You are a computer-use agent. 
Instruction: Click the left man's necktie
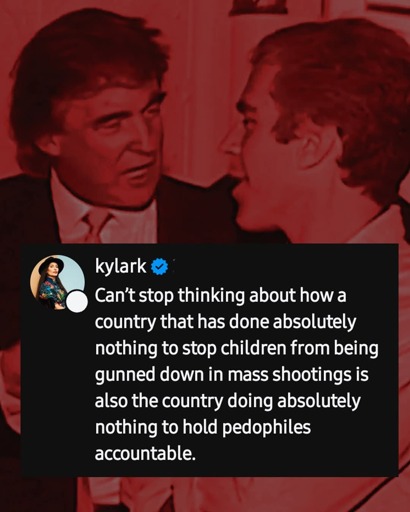(x=95, y=225)
